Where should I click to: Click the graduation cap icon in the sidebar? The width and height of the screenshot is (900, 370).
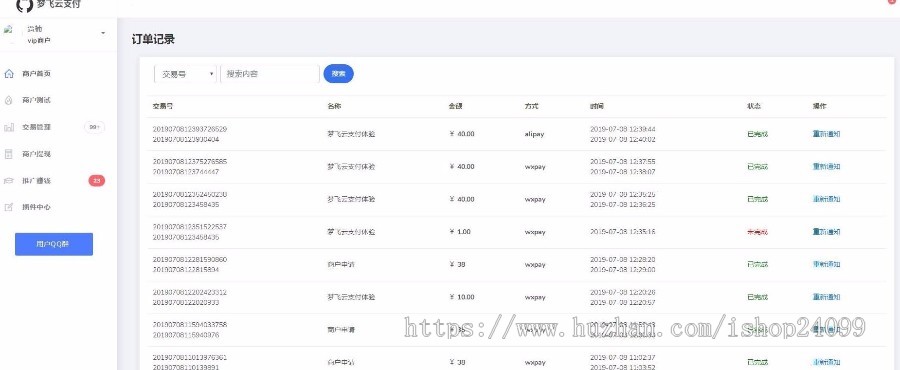[x=9, y=181]
